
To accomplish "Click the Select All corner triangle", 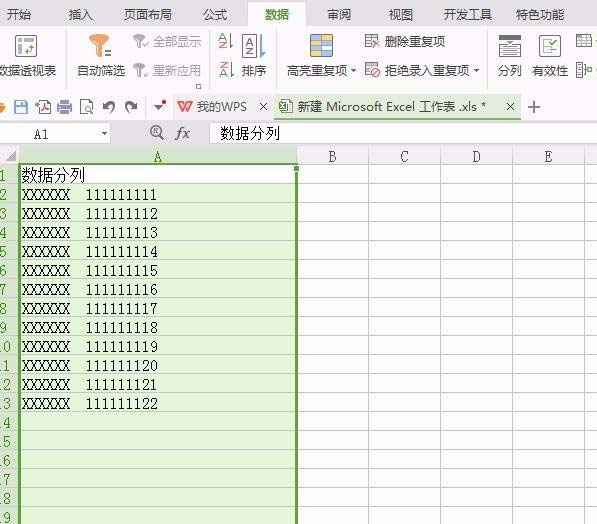I will pyautogui.click(x=11, y=156).
